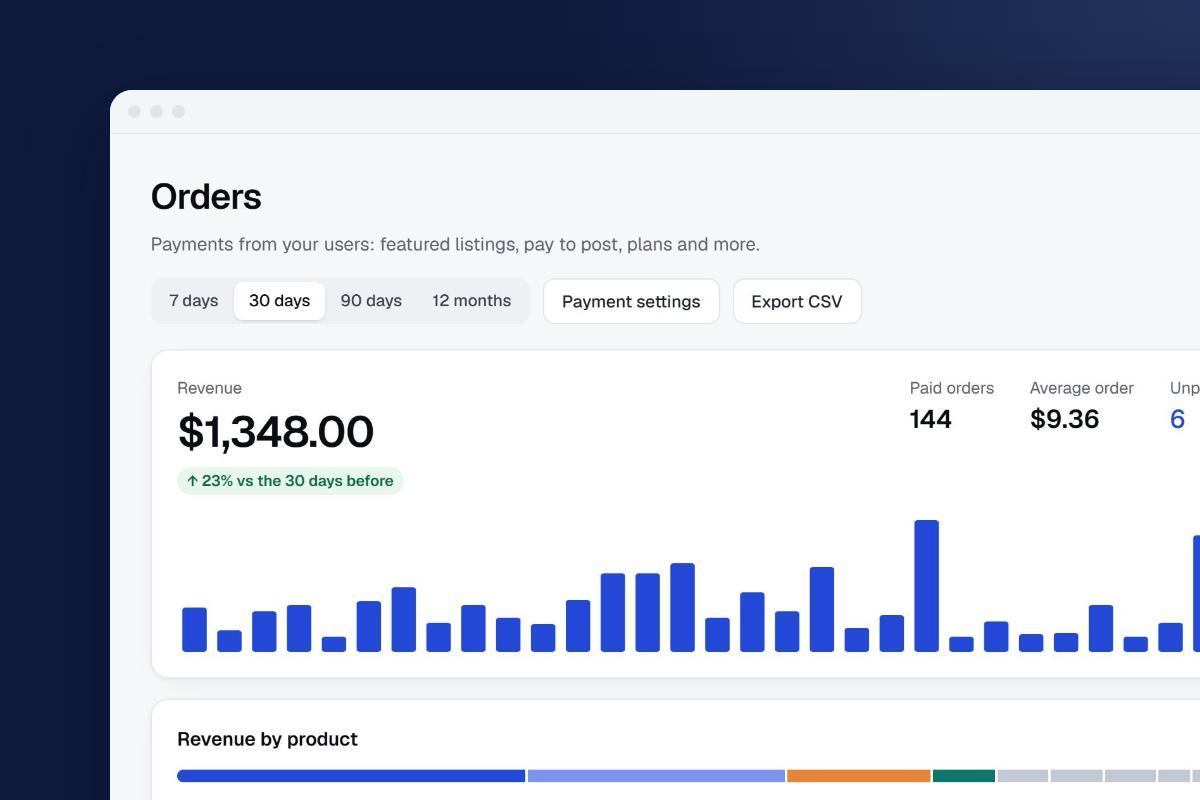The image size is (1200, 800).
Task: Click the 23% vs 30 days before badge
Action: click(290, 481)
